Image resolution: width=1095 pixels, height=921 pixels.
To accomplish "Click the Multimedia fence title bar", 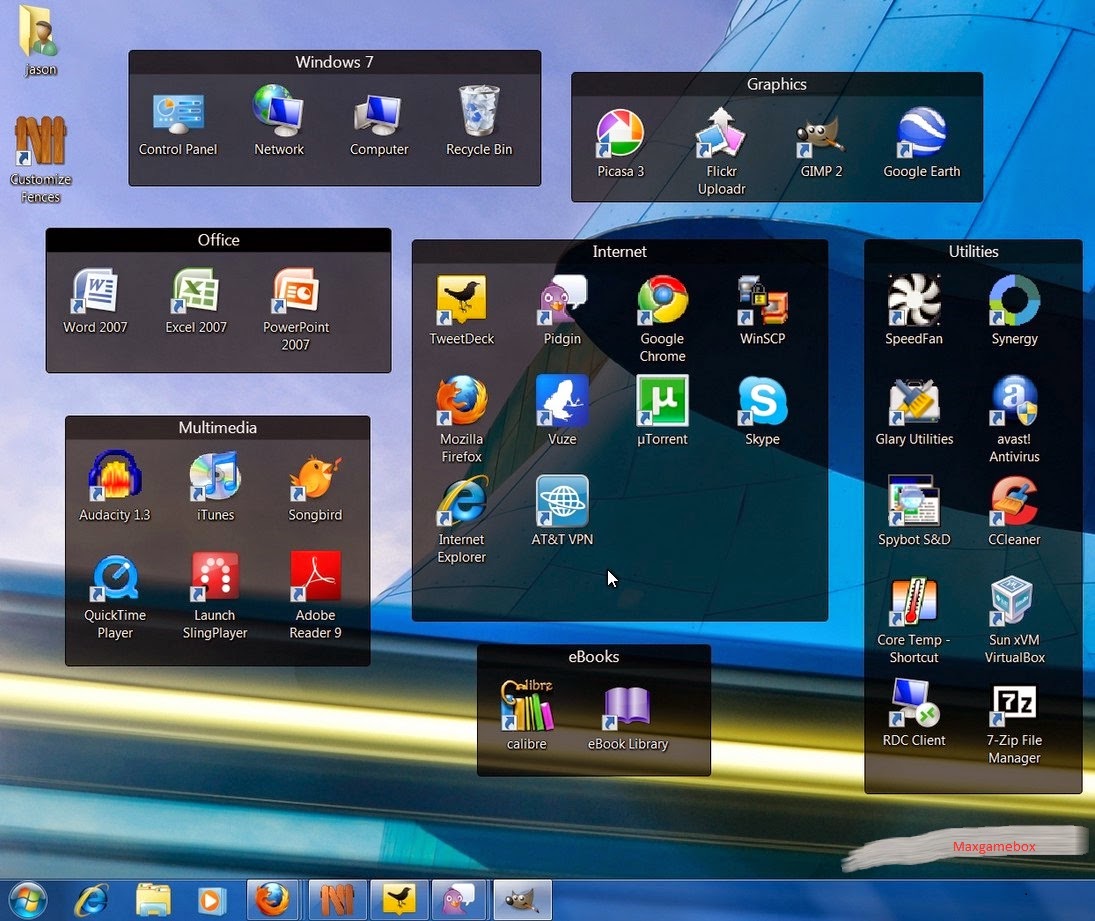I will [x=218, y=428].
